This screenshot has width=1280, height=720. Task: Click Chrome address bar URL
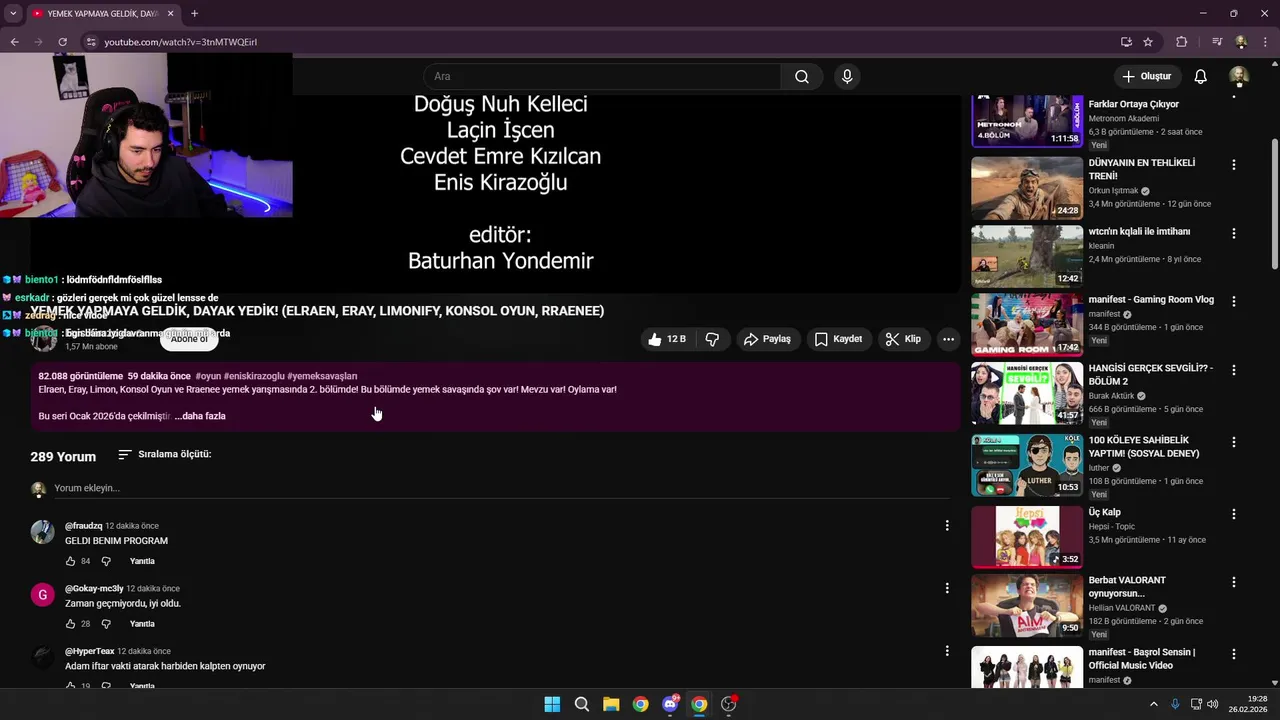(x=181, y=42)
